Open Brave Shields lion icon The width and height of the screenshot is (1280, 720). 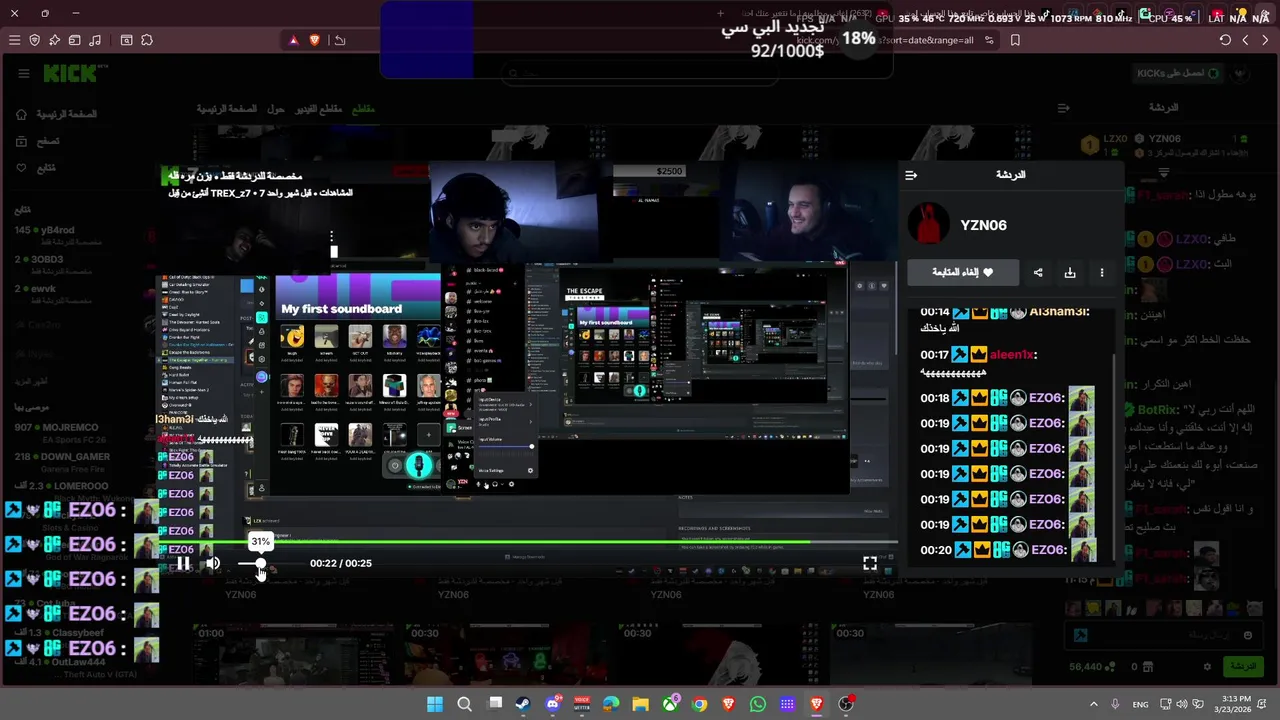315,40
